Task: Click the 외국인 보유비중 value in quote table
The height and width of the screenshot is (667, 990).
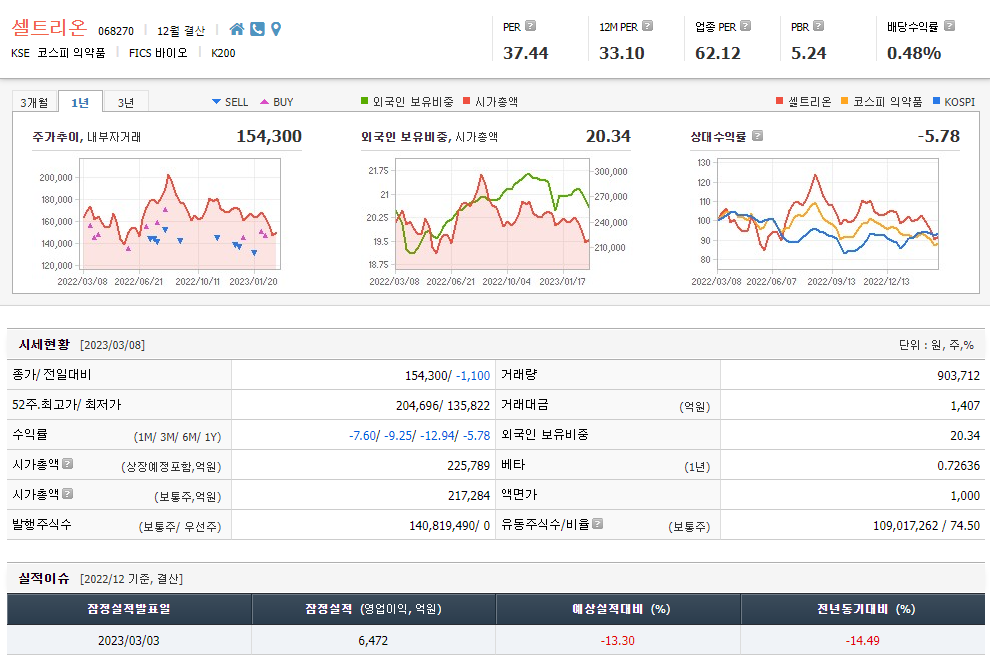Action: 965,436
